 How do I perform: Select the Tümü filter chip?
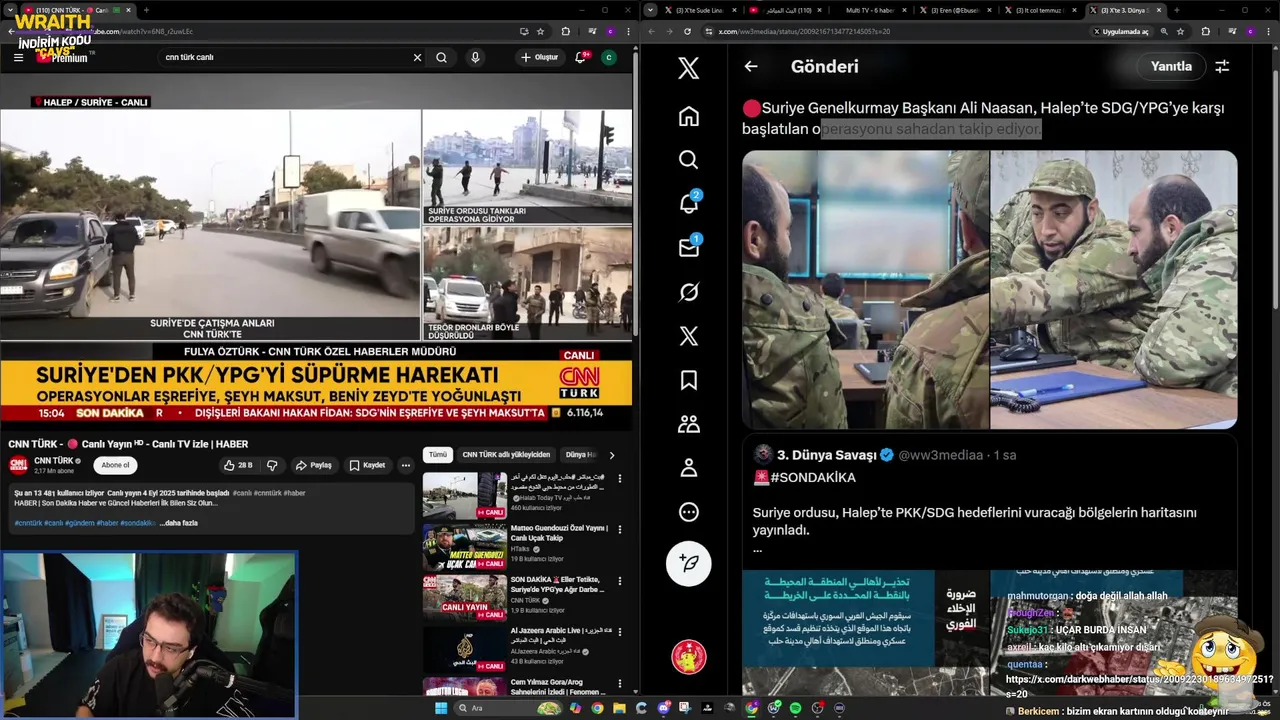(x=438, y=454)
